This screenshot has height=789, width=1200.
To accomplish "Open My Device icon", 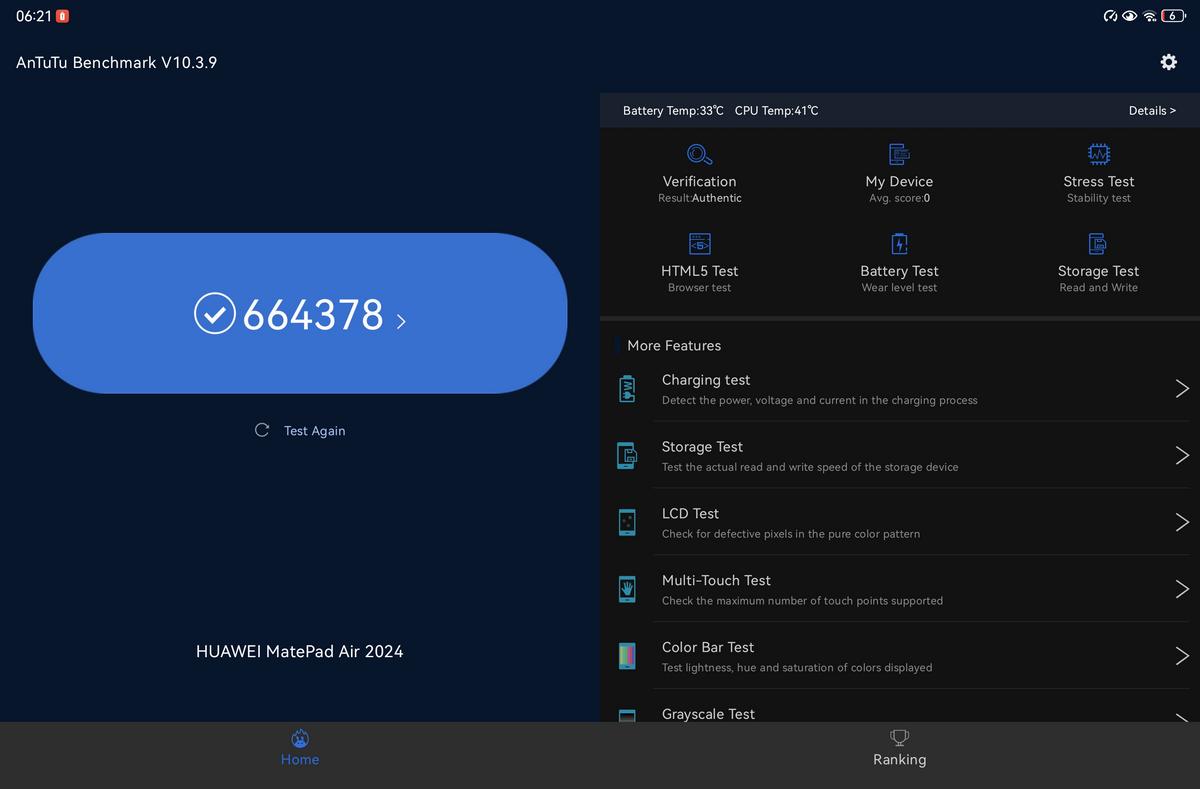I will click(x=899, y=154).
